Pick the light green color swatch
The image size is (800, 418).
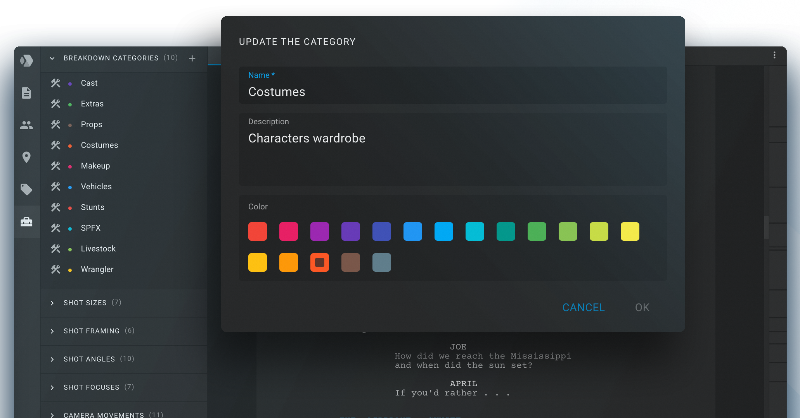click(568, 231)
